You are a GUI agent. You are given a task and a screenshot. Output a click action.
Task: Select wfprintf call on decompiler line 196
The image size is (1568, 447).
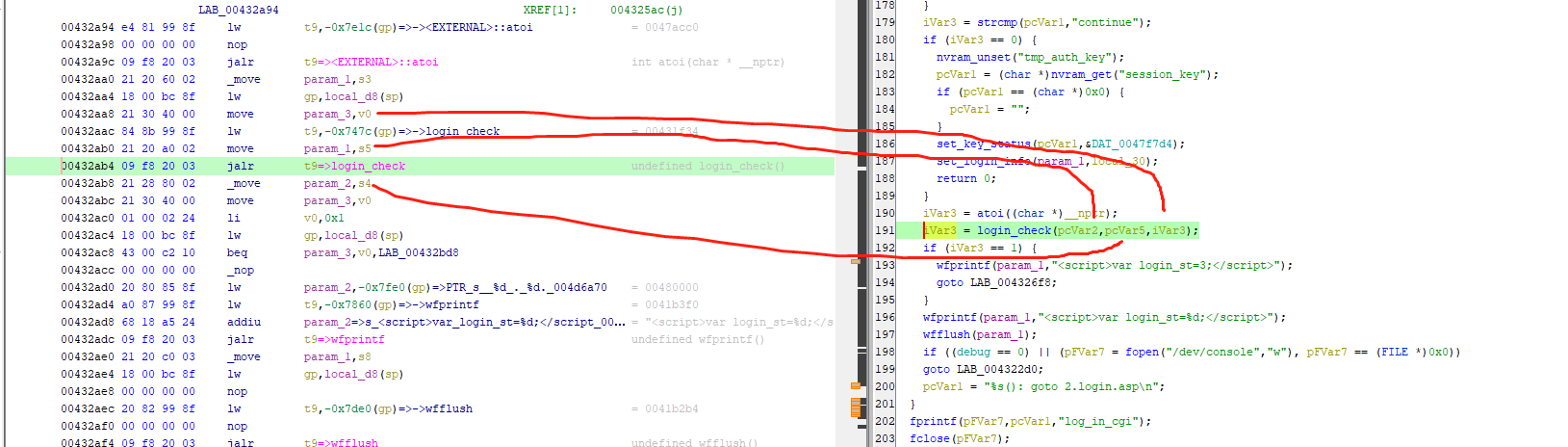[x=950, y=317]
